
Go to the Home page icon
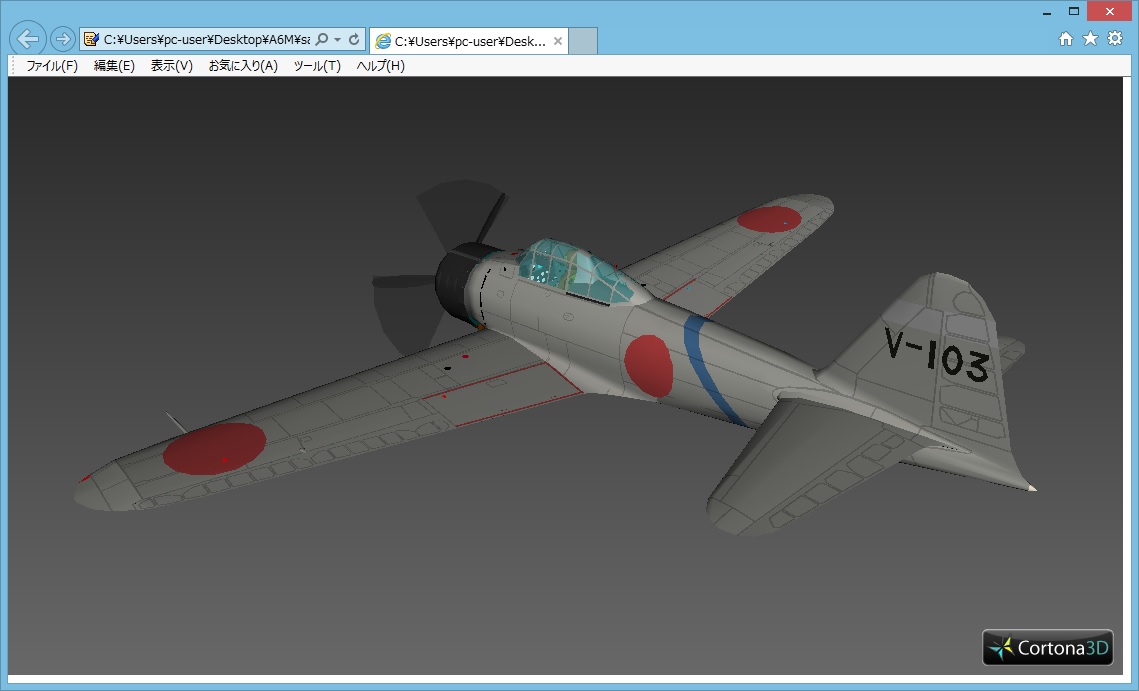[x=1066, y=38]
